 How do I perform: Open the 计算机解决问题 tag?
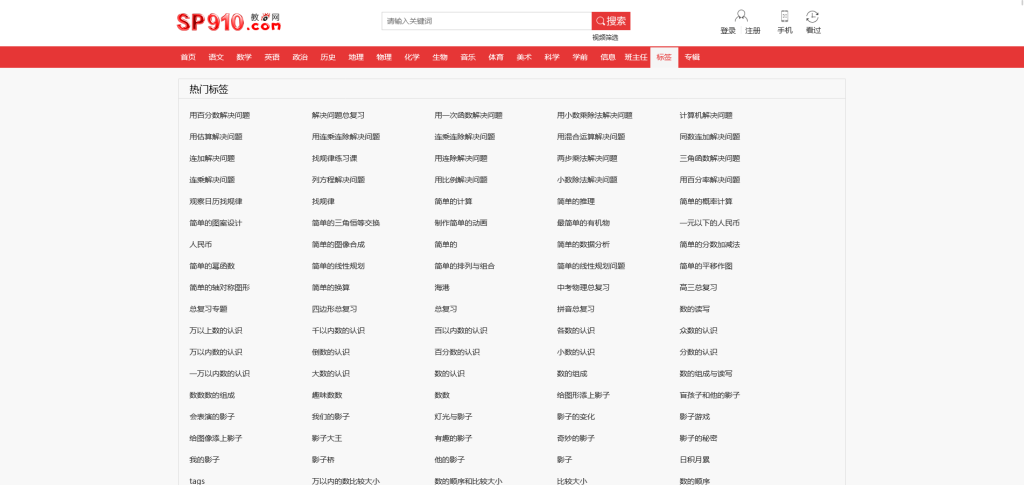(x=706, y=115)
